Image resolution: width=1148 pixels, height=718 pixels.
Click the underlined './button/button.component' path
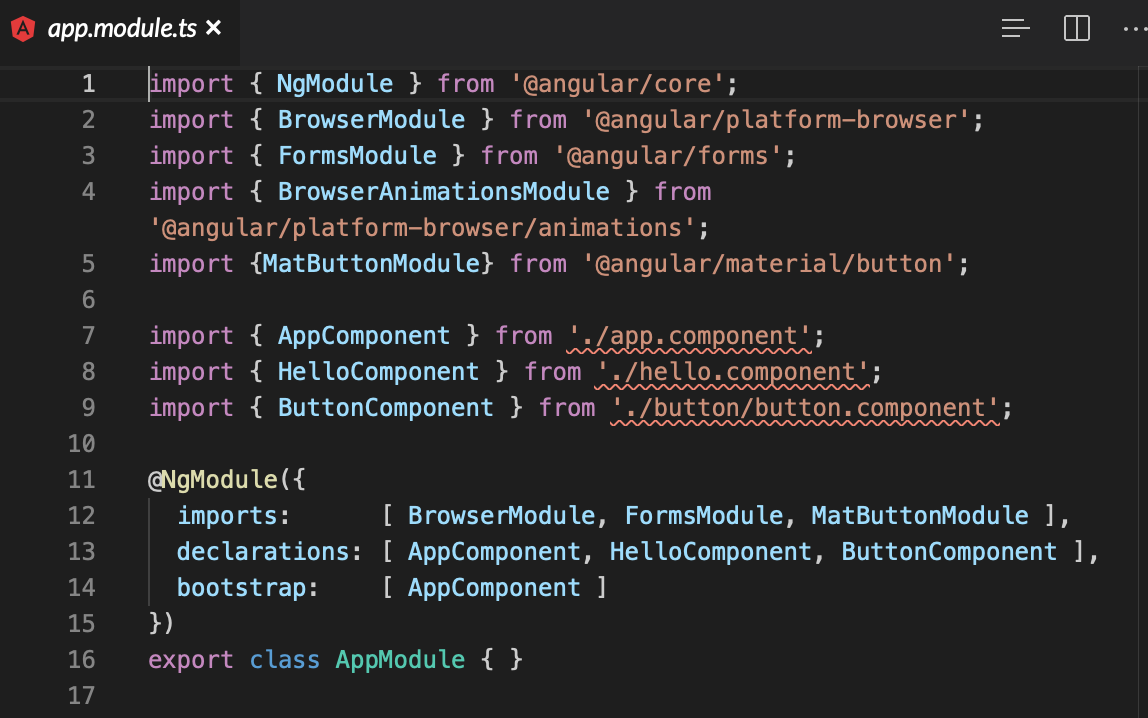pyautogui.click(x=805, y=408)
